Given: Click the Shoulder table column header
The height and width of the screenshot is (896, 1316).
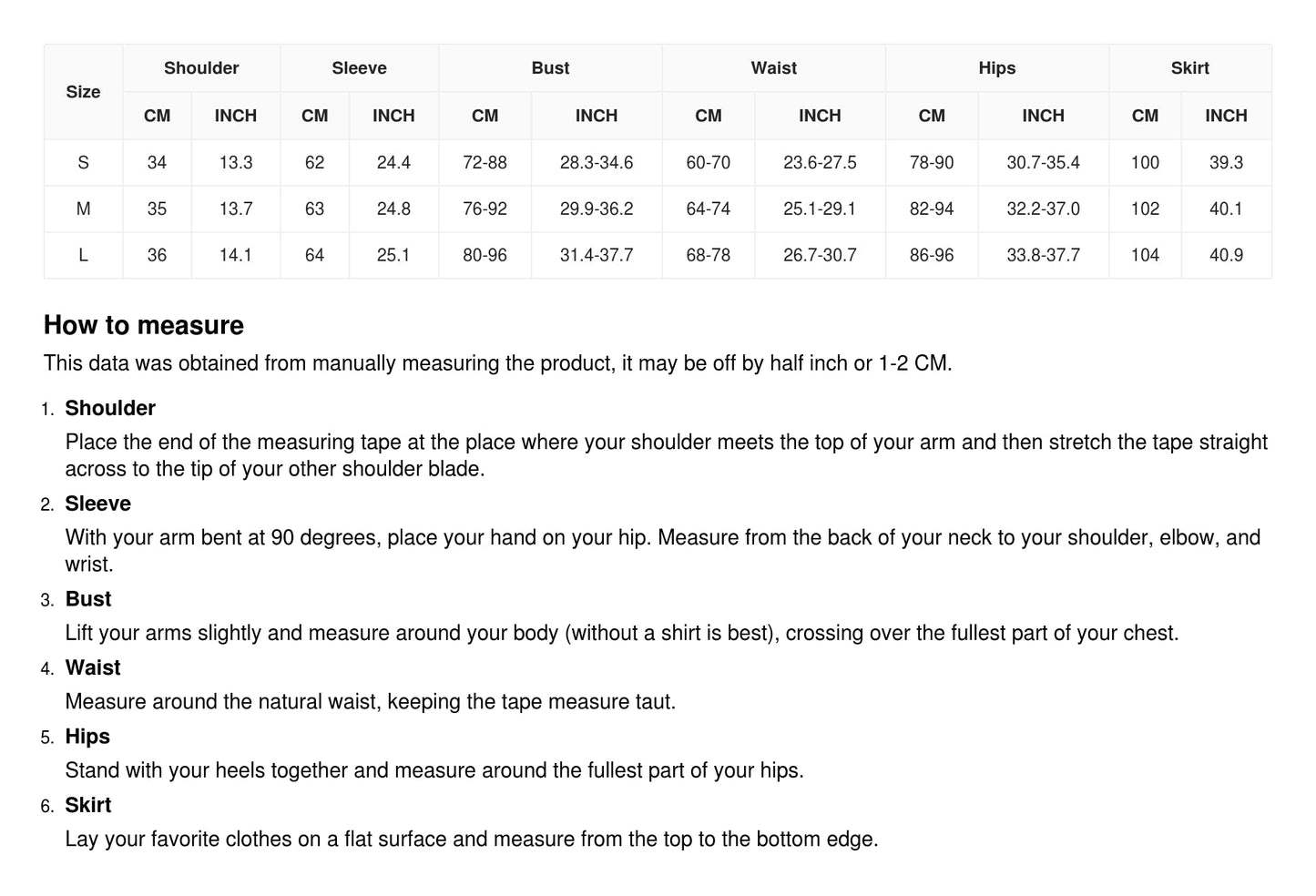Looking at the screenshot, I should pos(201,68).
